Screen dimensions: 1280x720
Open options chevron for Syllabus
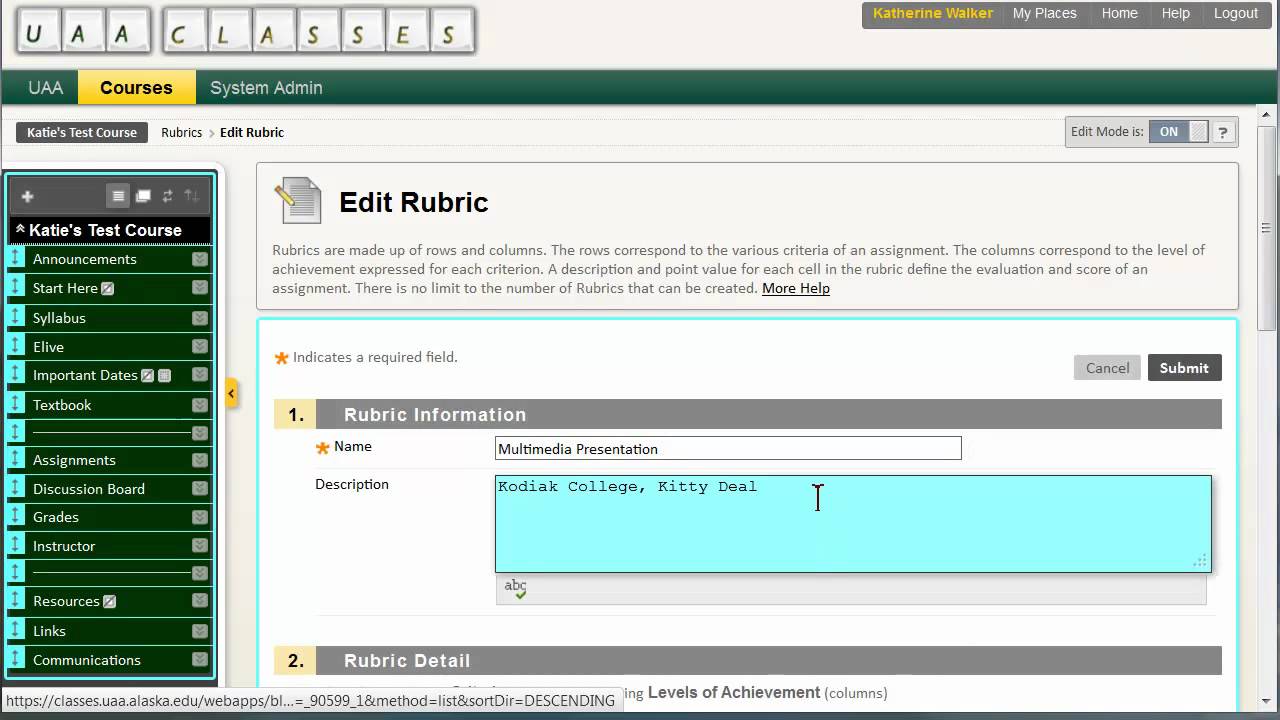[x=200, y=318]
